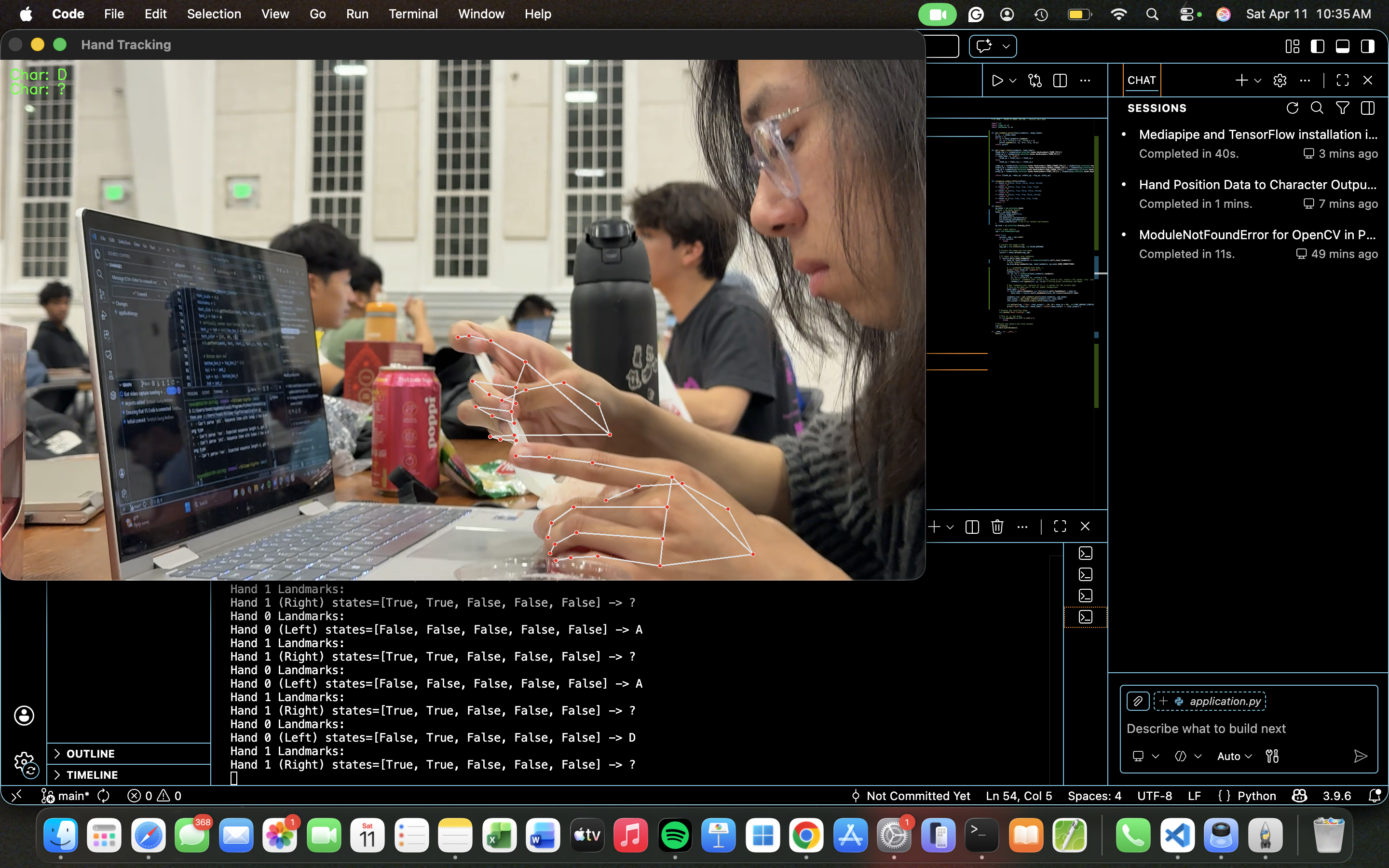
Task: Search the chat sessions
Action: 1317,108
